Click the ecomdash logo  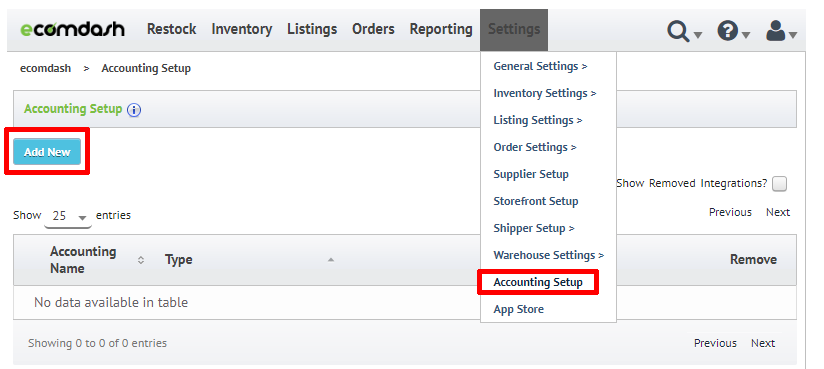tap(73, 29)
